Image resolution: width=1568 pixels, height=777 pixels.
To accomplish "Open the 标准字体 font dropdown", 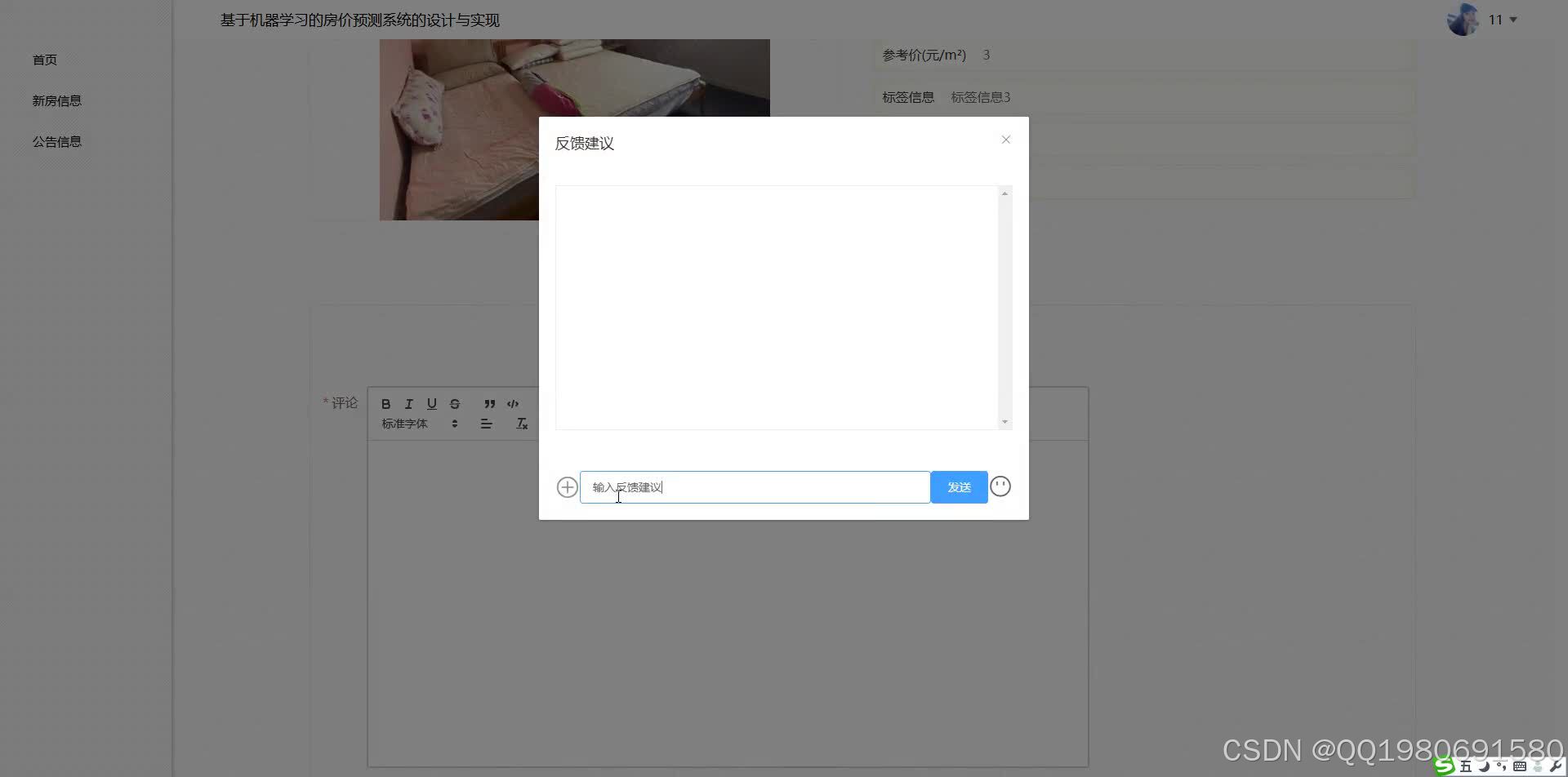I will pyautogui.click(x=404, y=424).
